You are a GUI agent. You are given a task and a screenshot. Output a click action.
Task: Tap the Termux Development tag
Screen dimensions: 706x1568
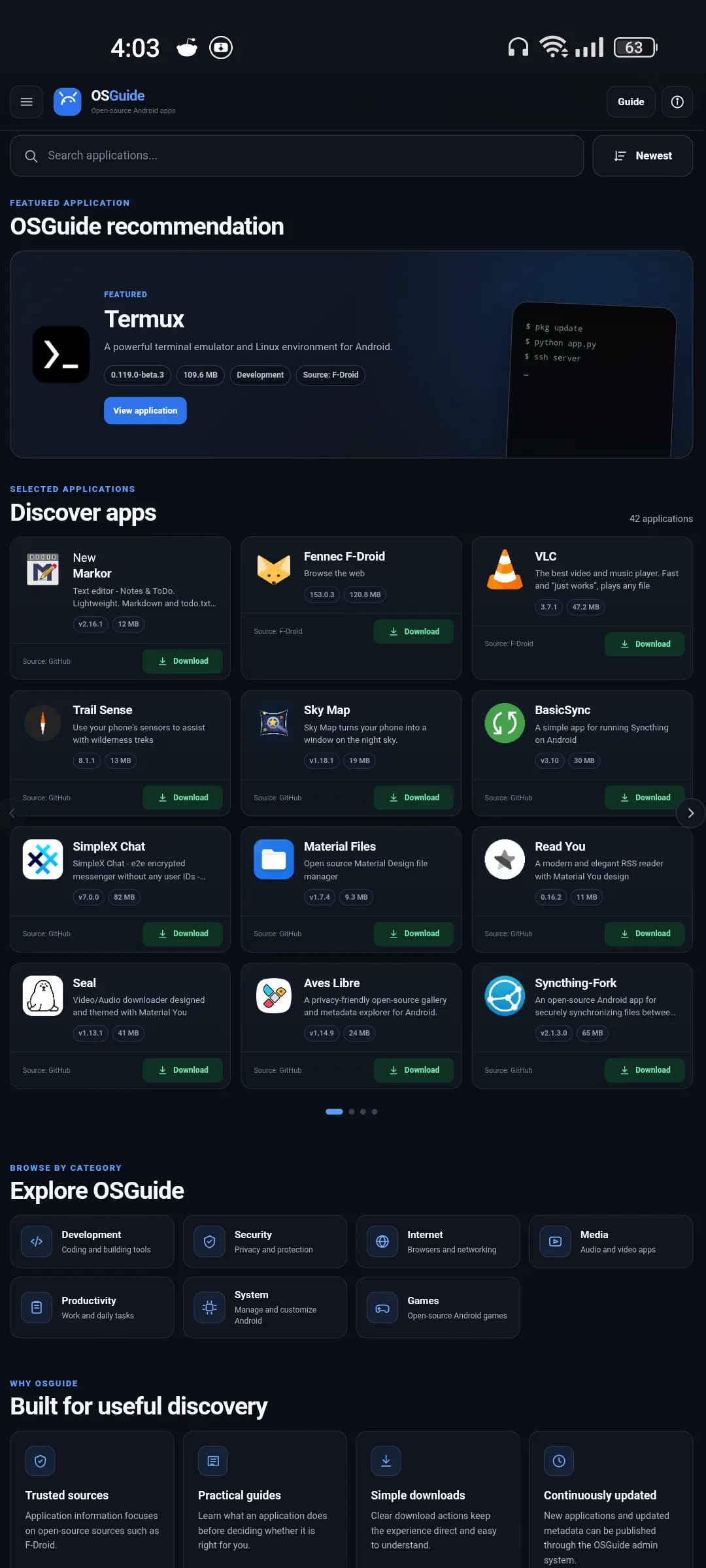click(x=260, y=375)
